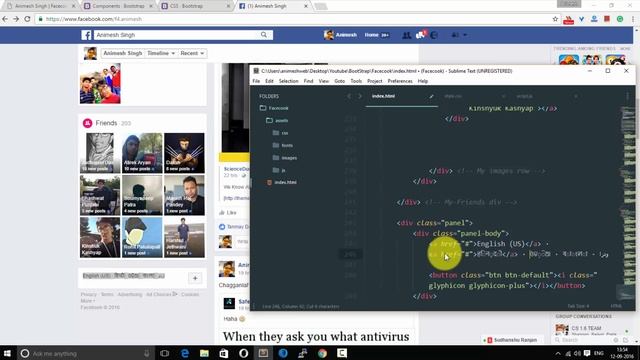Image resolution: width=640 pixels, height=360 pixels.
Task: Open Facebook account menu arrow
Action: click(465, 35)
